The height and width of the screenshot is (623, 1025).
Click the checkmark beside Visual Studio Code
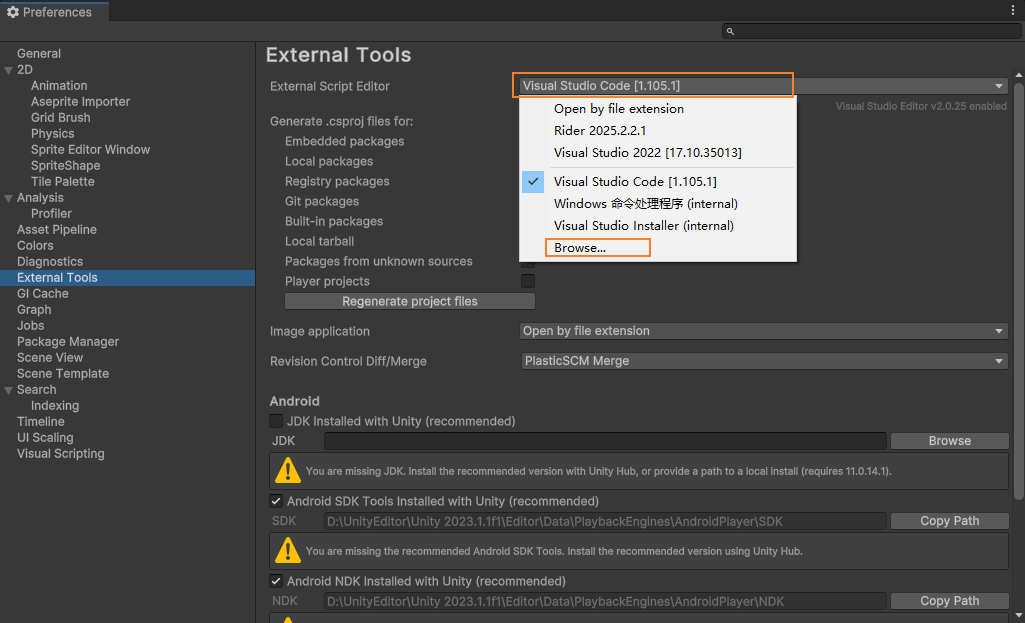(x=533, y=181)
